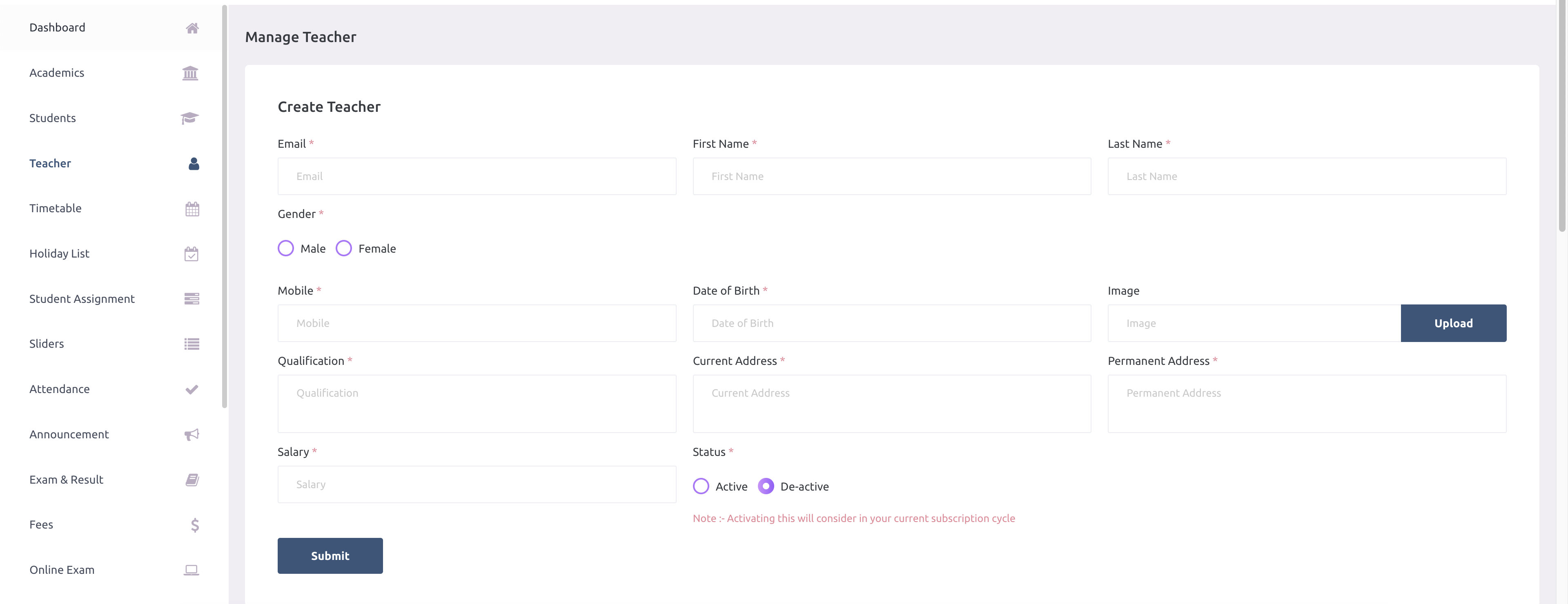Click inside the Date of Birth field
1568x604 pixels.
(x=891, y=323)
